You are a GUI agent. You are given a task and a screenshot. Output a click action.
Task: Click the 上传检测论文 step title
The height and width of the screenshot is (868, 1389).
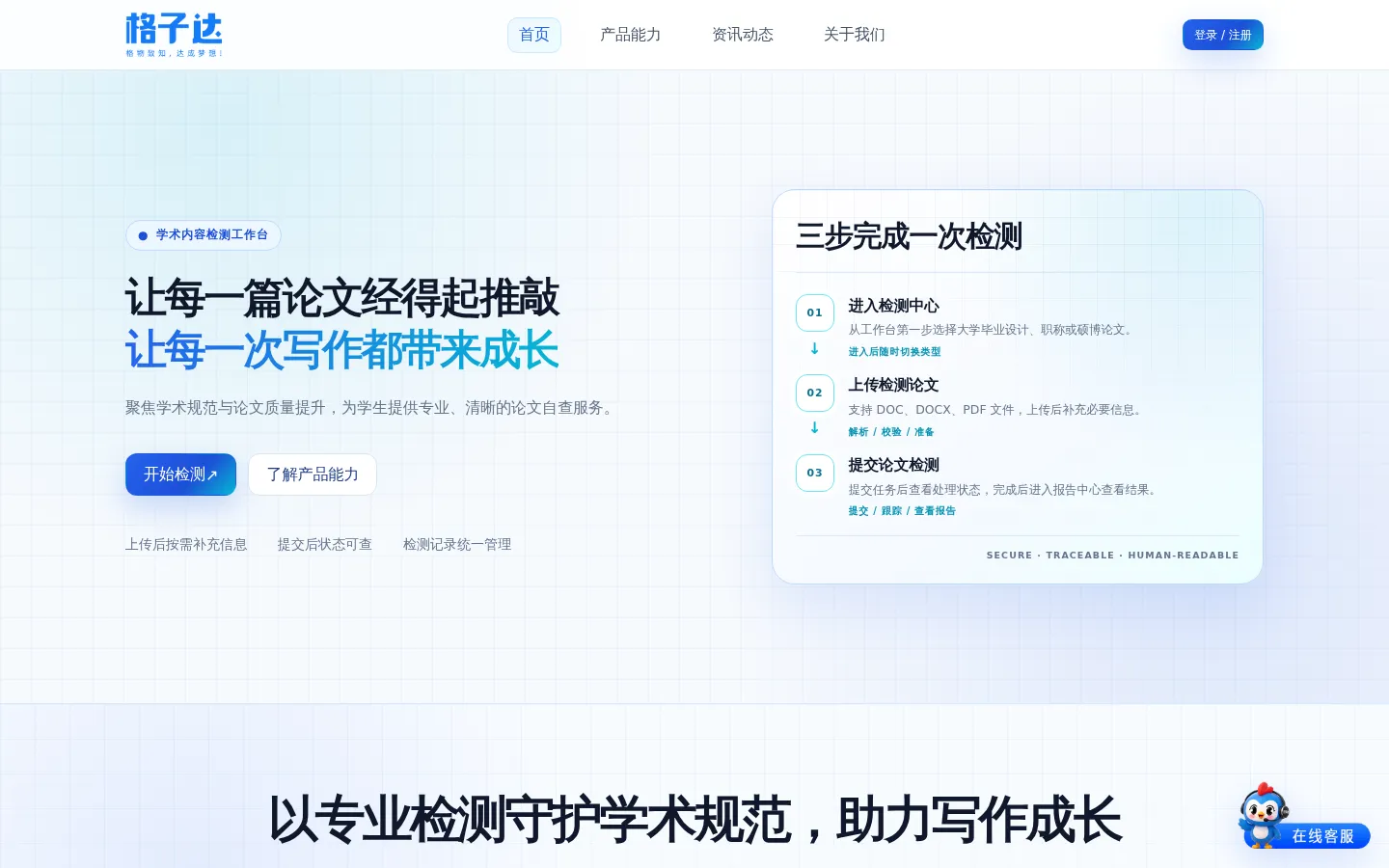click(x=893, y=385)
